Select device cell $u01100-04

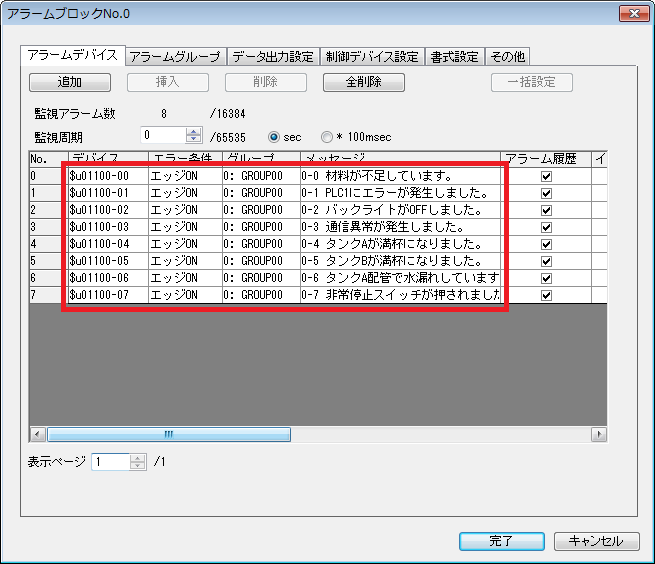tap(107, 244)
